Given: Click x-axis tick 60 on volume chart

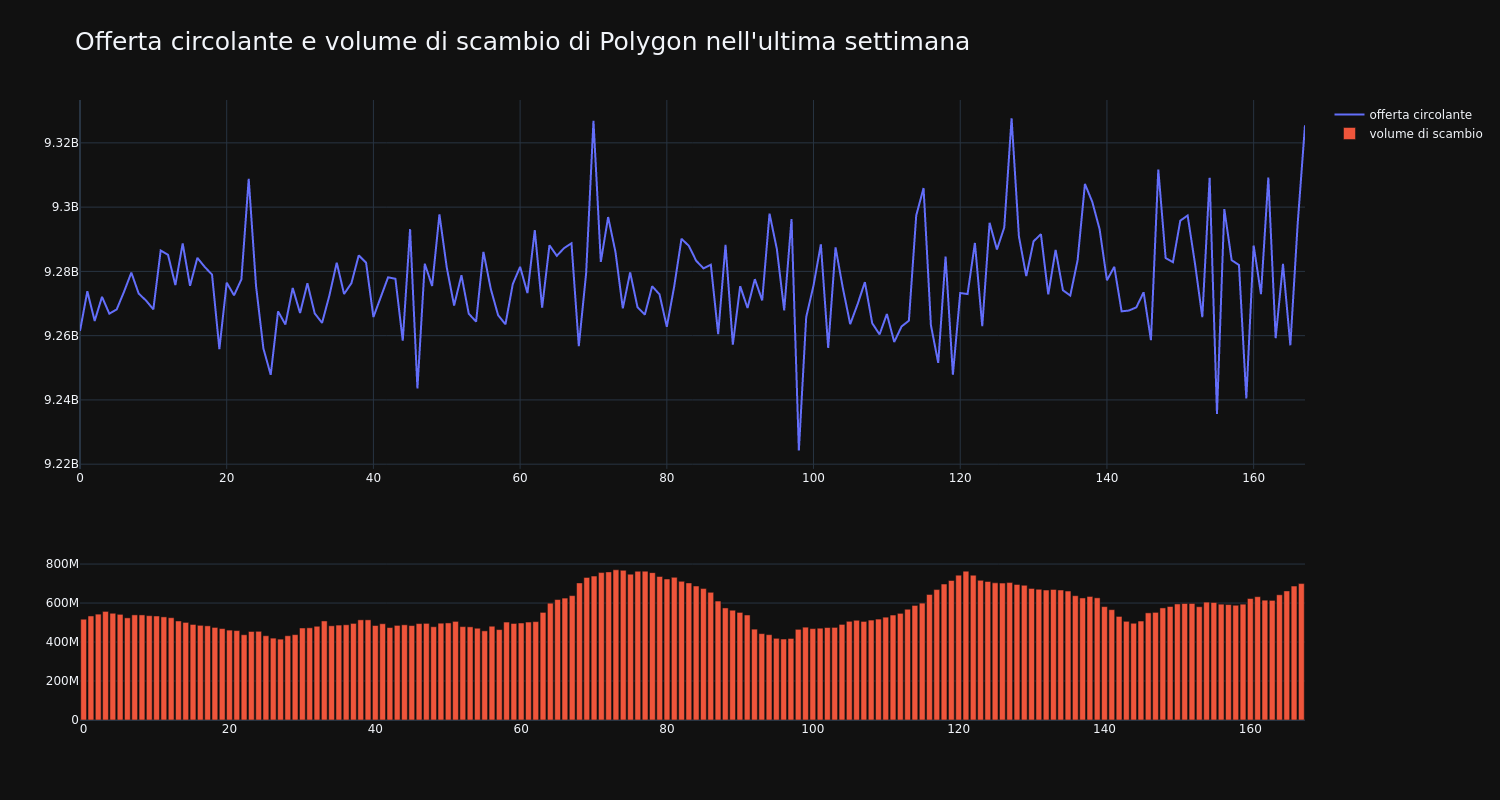Looking at the screenshot, I should (521, 730).
